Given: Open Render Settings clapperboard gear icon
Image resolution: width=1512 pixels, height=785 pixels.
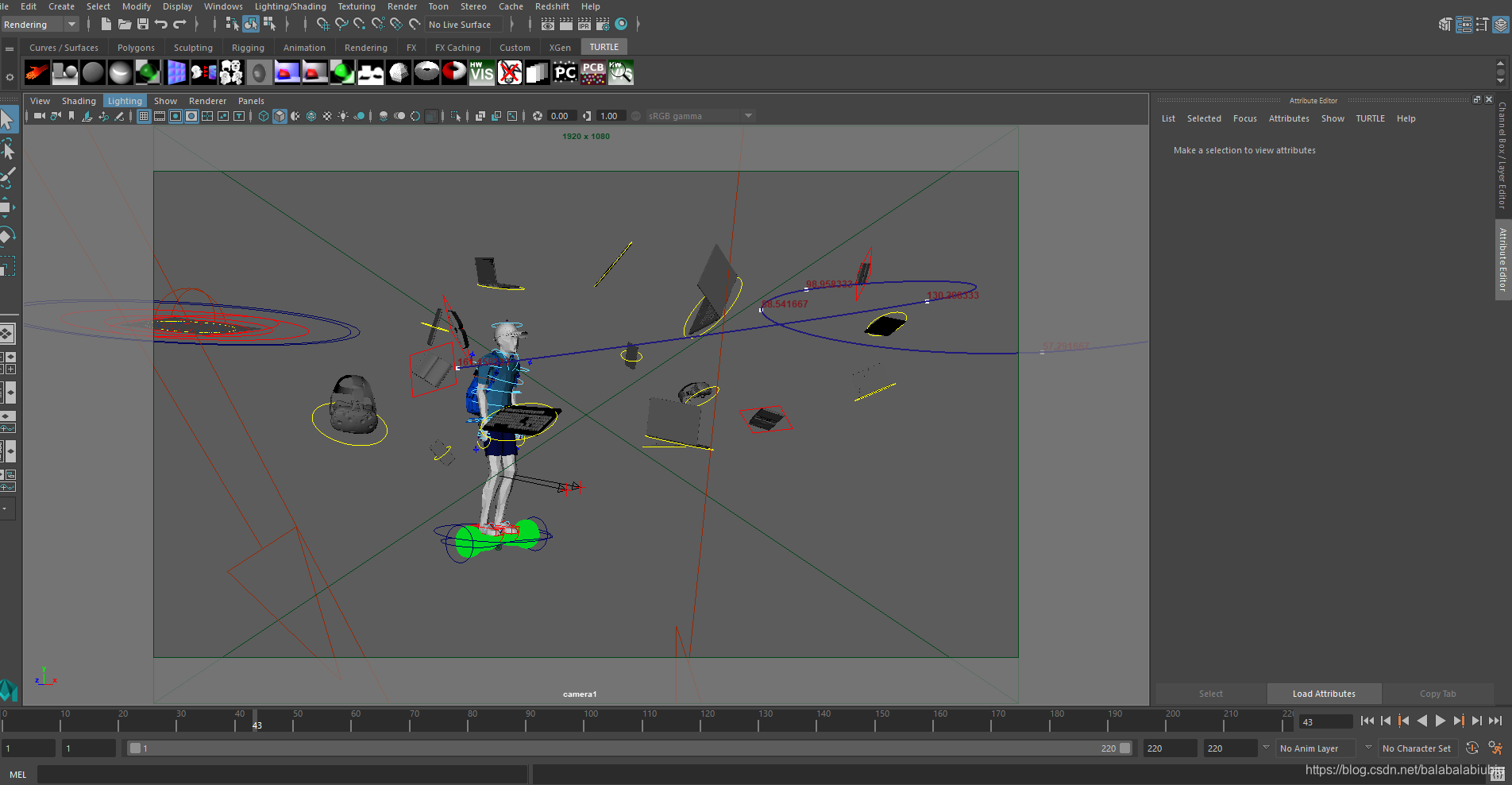Looking at the screenshot, I should pos(603,25).
